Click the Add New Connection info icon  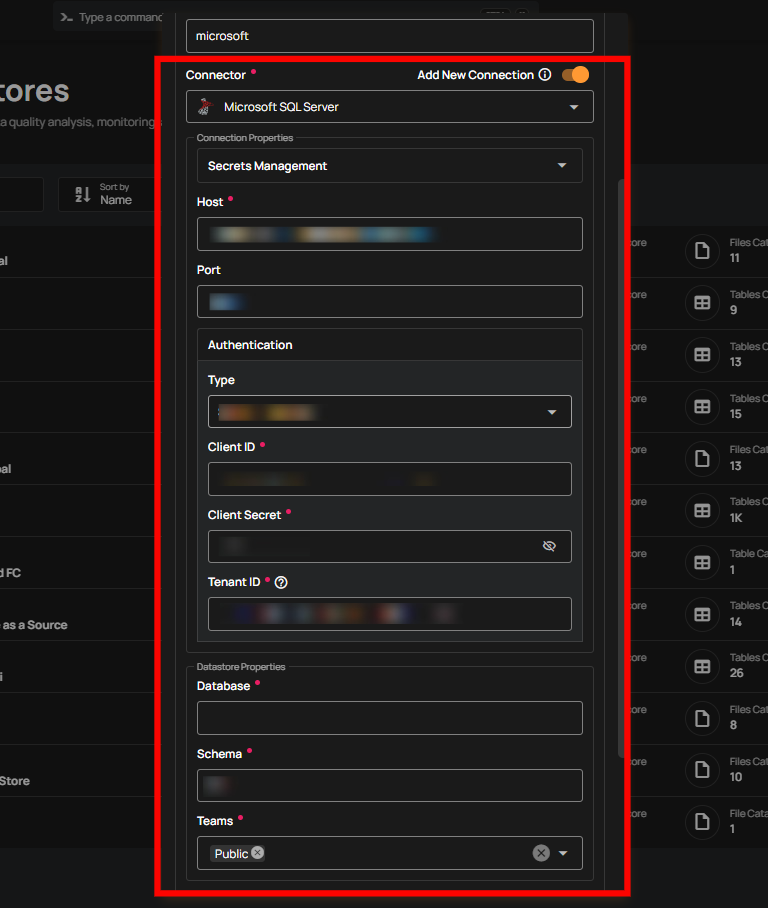point(545,75)
